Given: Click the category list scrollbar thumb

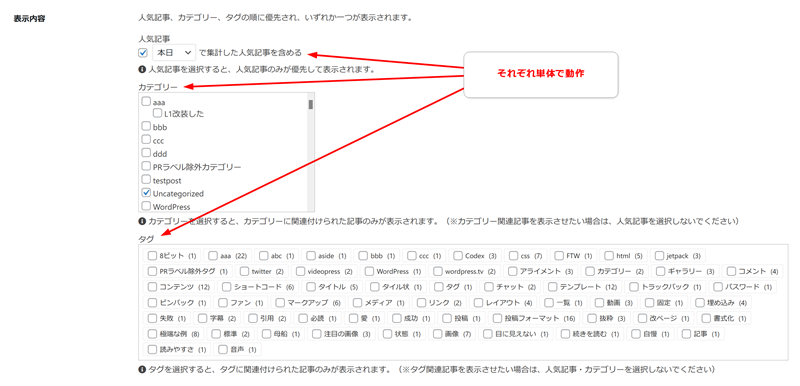Looking at the screenshot, I should [x=311, y=105].
